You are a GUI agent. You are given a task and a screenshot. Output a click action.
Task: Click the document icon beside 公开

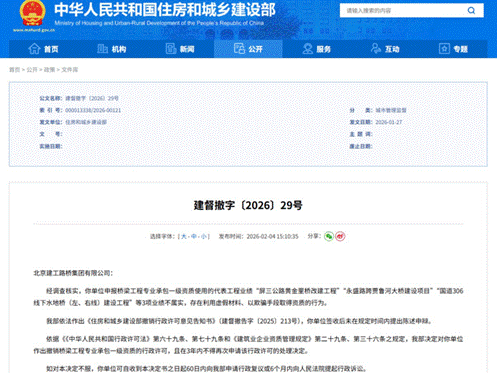tap(239, 49)
